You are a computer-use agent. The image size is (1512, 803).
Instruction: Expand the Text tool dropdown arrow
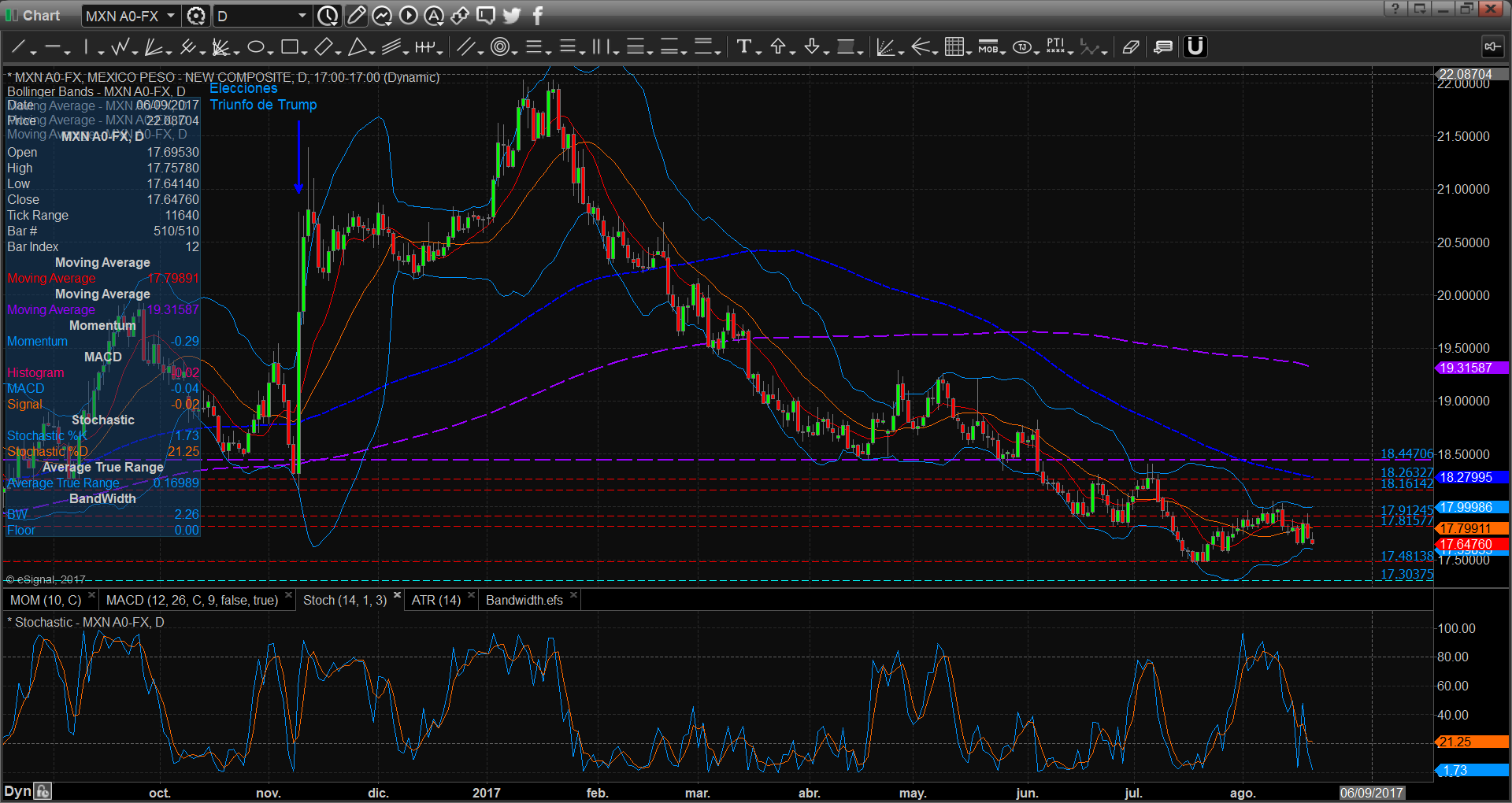758,52
